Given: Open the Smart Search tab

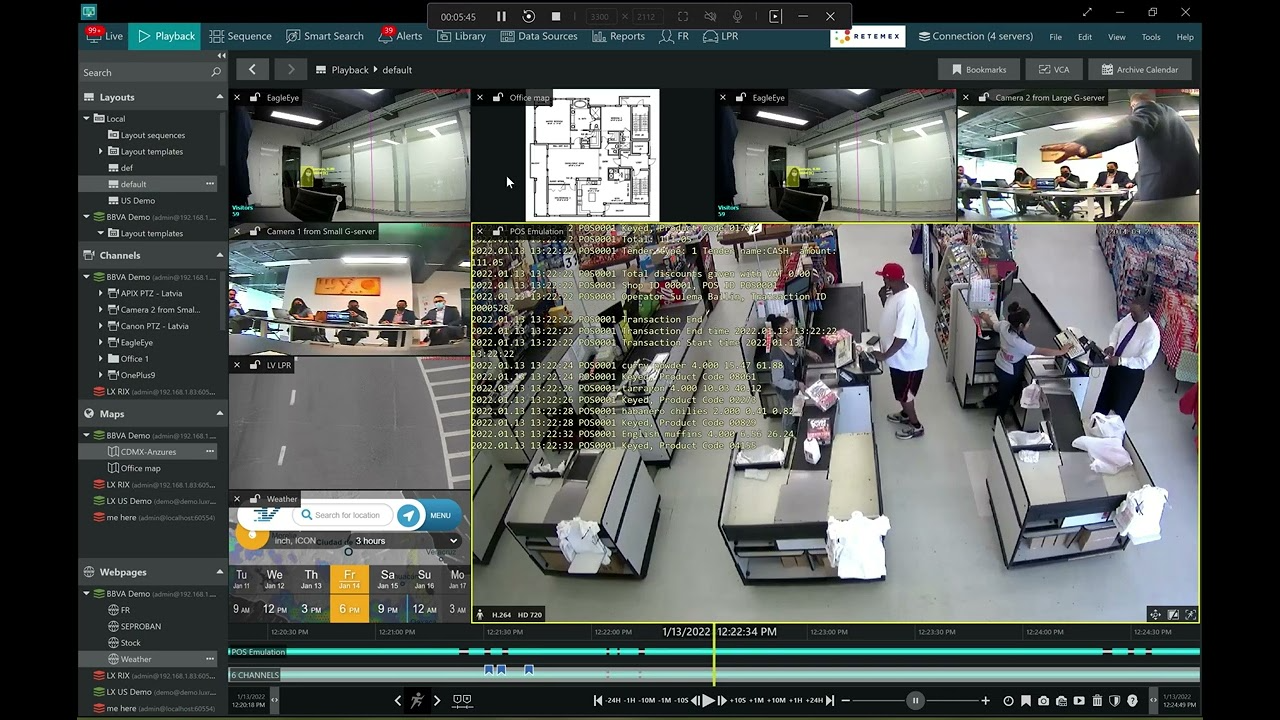Looking at the screenshot, I should pos(324,36).
